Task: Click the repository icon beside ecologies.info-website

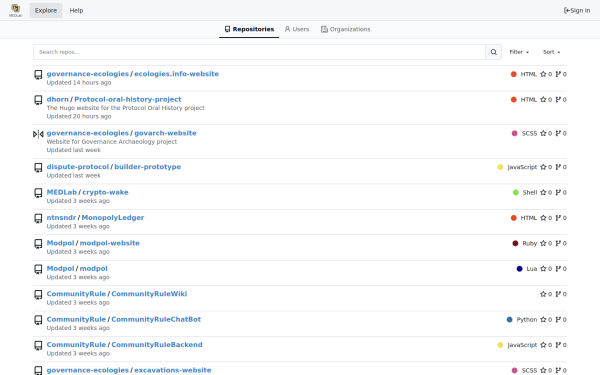Action: pyautogui.click(x=38, y=75)
